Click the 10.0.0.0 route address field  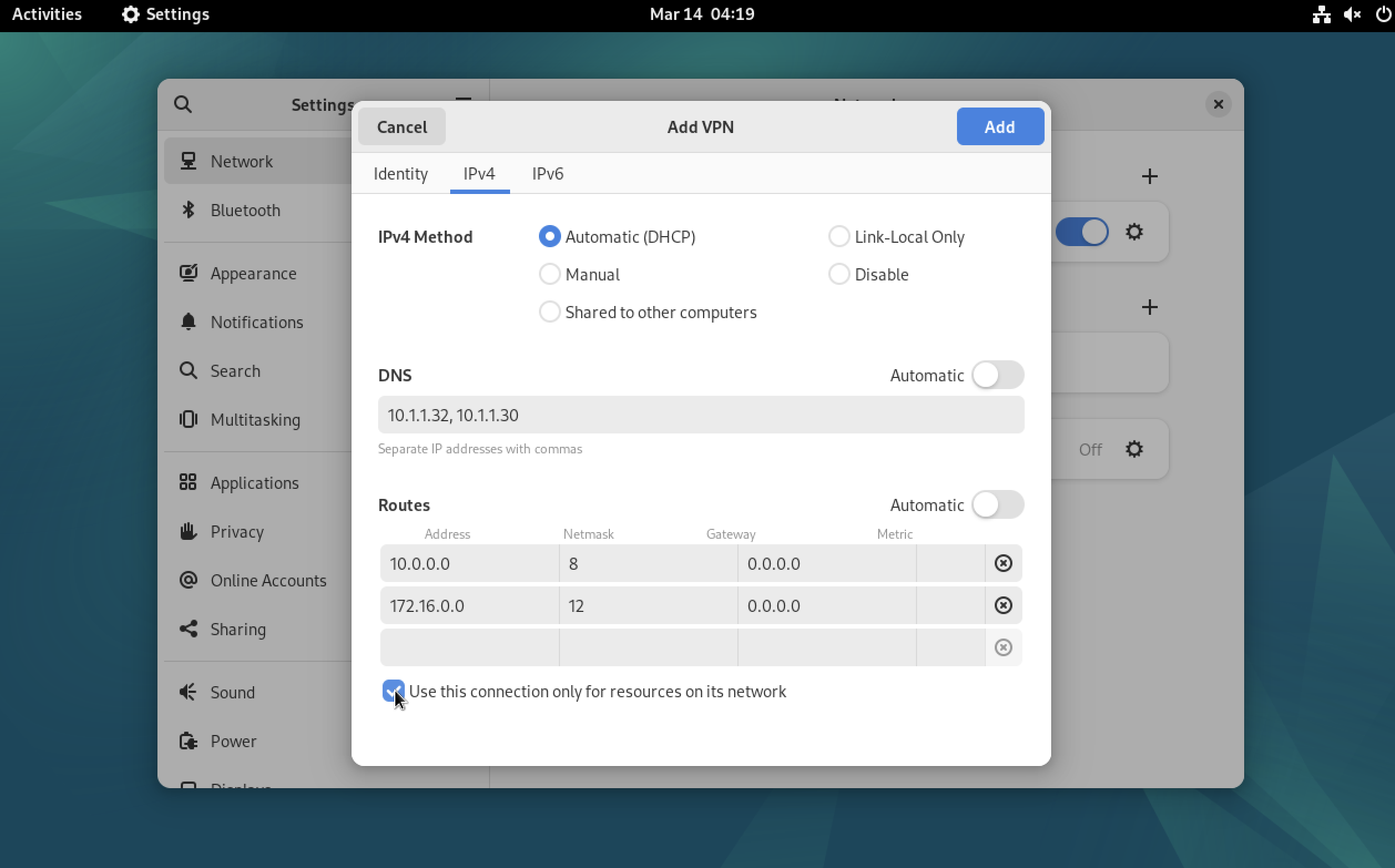click(470, 563)
